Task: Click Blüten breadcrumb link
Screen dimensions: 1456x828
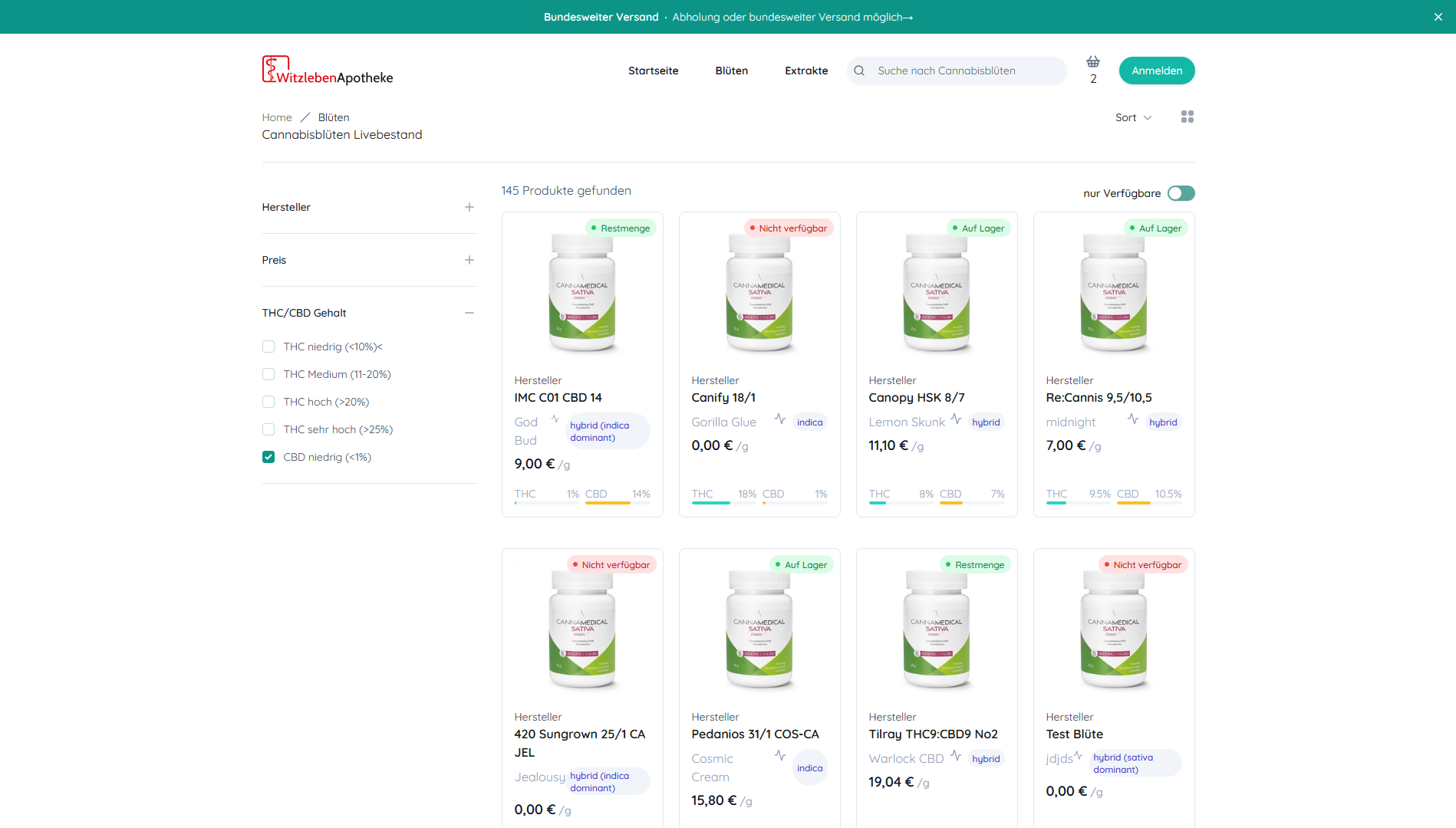Action: pos(334,117)
